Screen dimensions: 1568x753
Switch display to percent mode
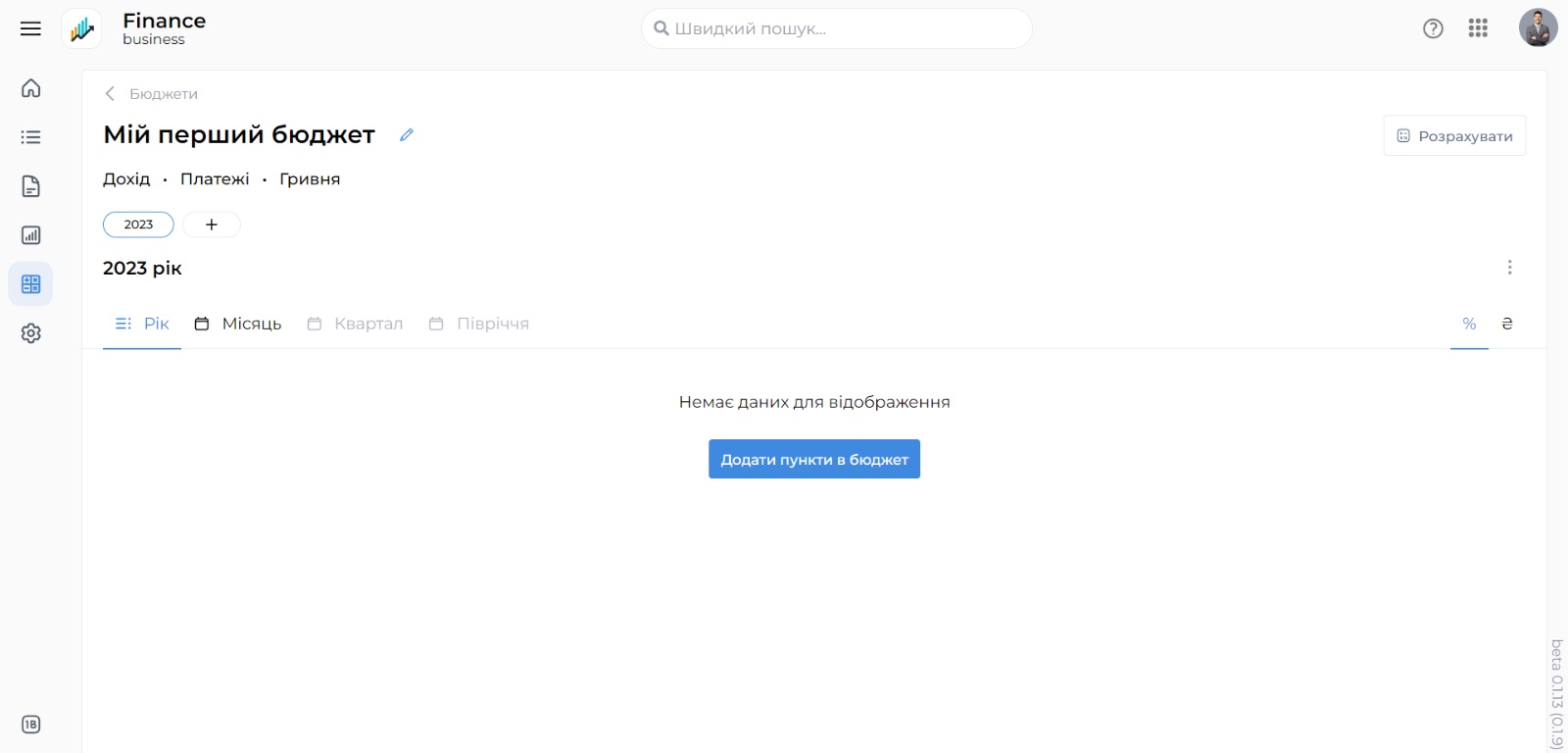pos(1469,324)
